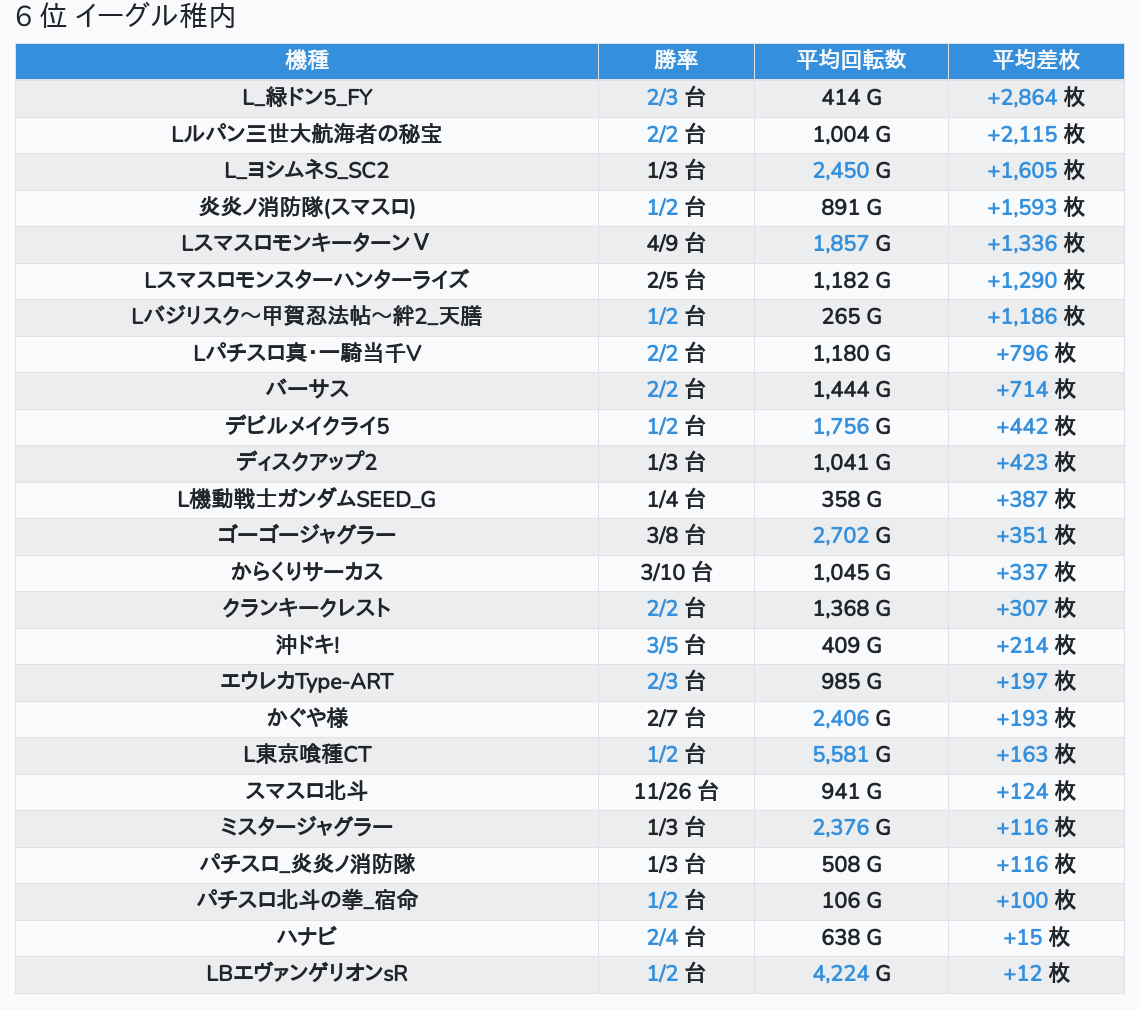Select the +796 枚 value
The width and height of the screenshot is (1140, 1010).
tap(1036, 353)
